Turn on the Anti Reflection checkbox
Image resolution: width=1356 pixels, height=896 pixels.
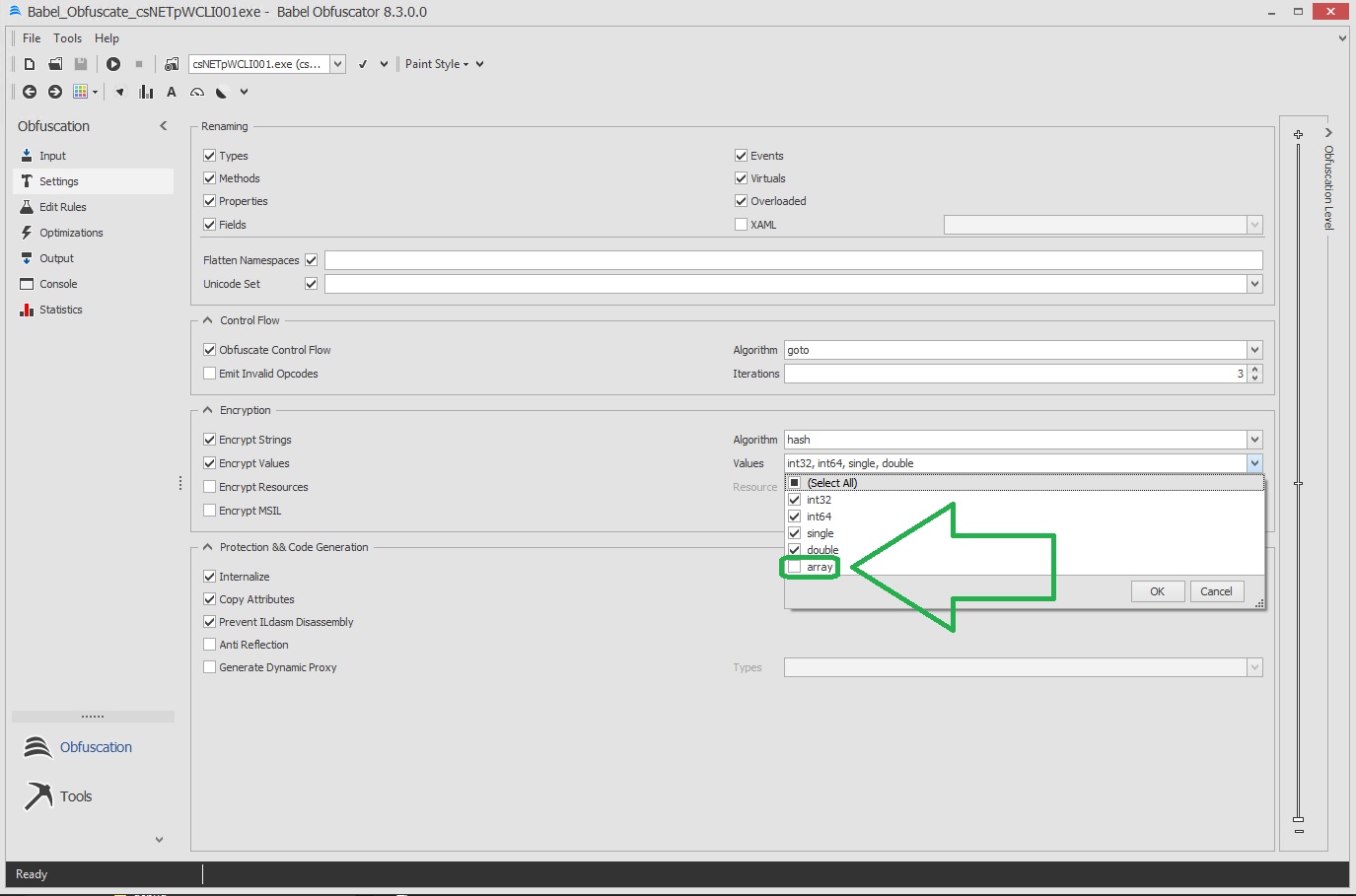(210, 645)
